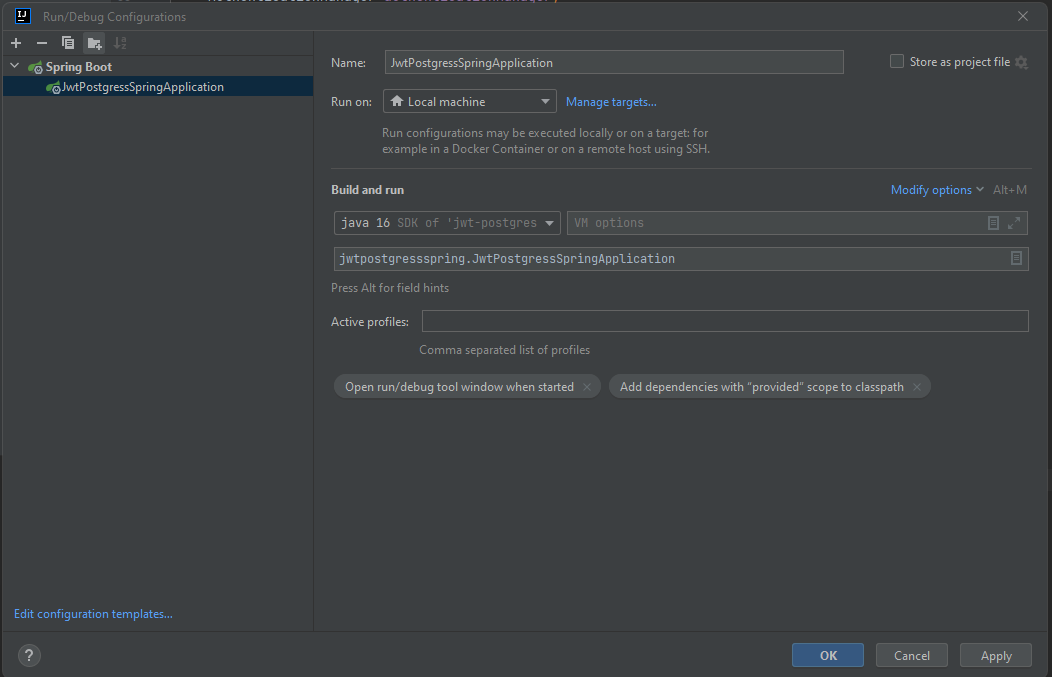This screenshot has height=677, width=1052.
Task: Click the Manage targets link
Action: (611, 101)
